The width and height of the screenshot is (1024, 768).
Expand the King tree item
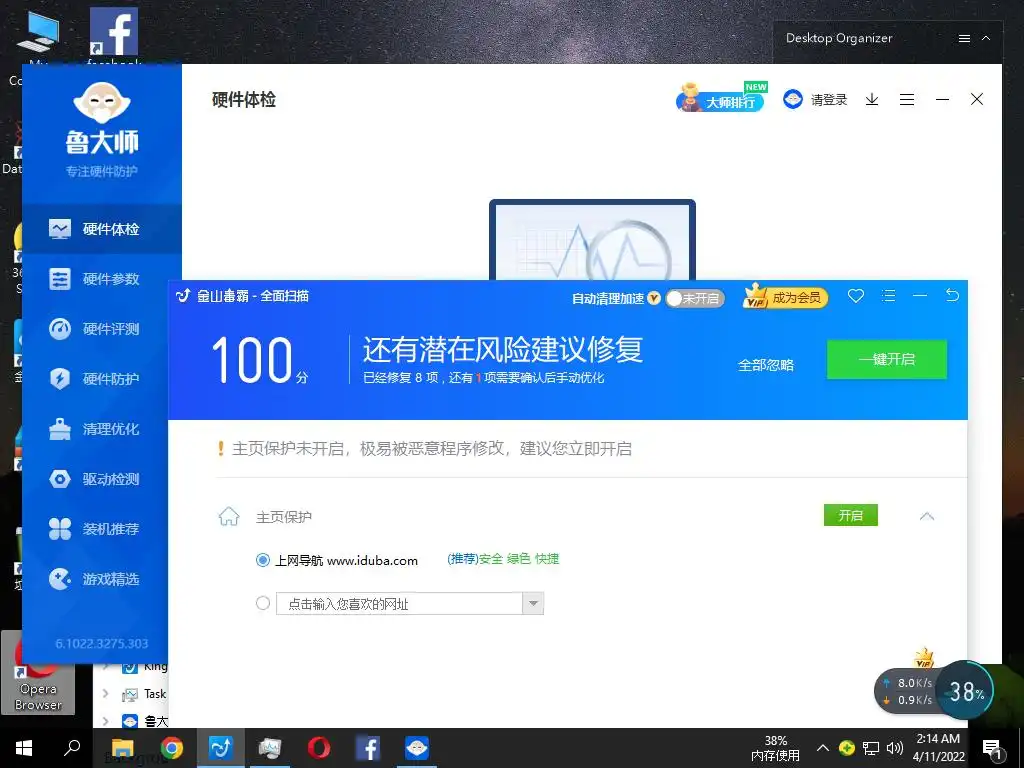(x=106, y=667)
